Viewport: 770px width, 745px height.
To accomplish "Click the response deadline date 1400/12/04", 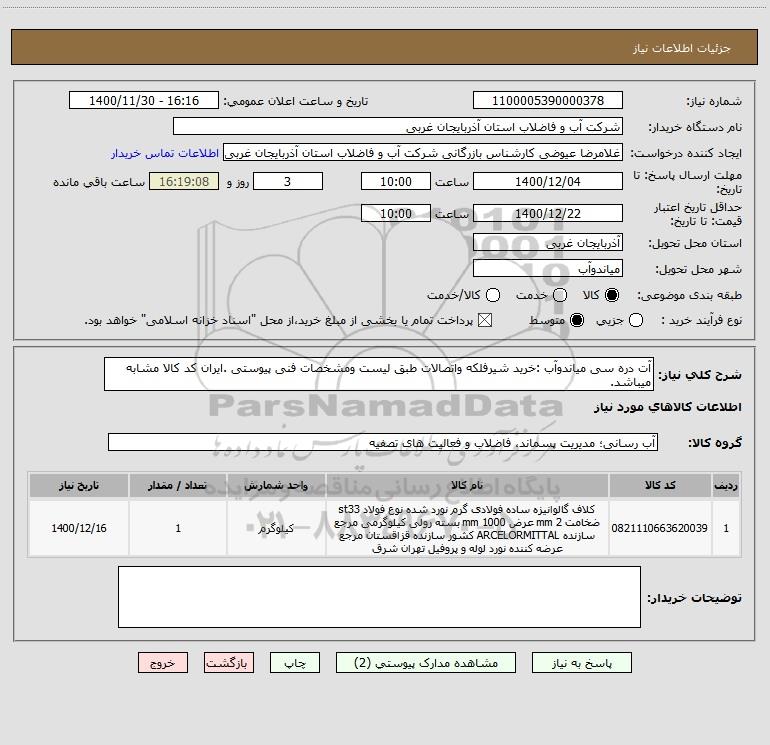I will click(x=548, y=181).
